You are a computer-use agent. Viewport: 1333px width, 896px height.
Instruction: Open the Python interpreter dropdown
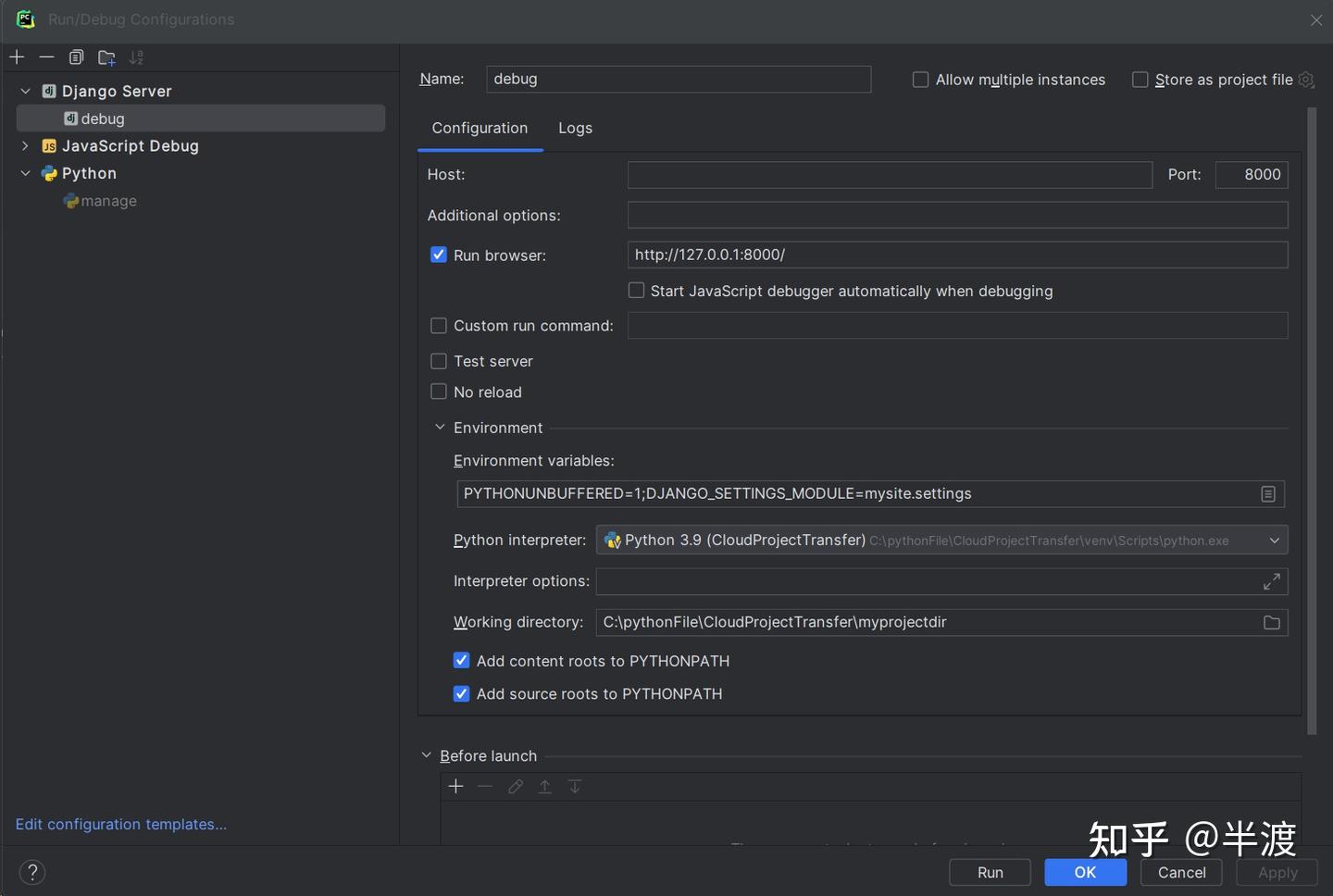tap(1274, 540)
